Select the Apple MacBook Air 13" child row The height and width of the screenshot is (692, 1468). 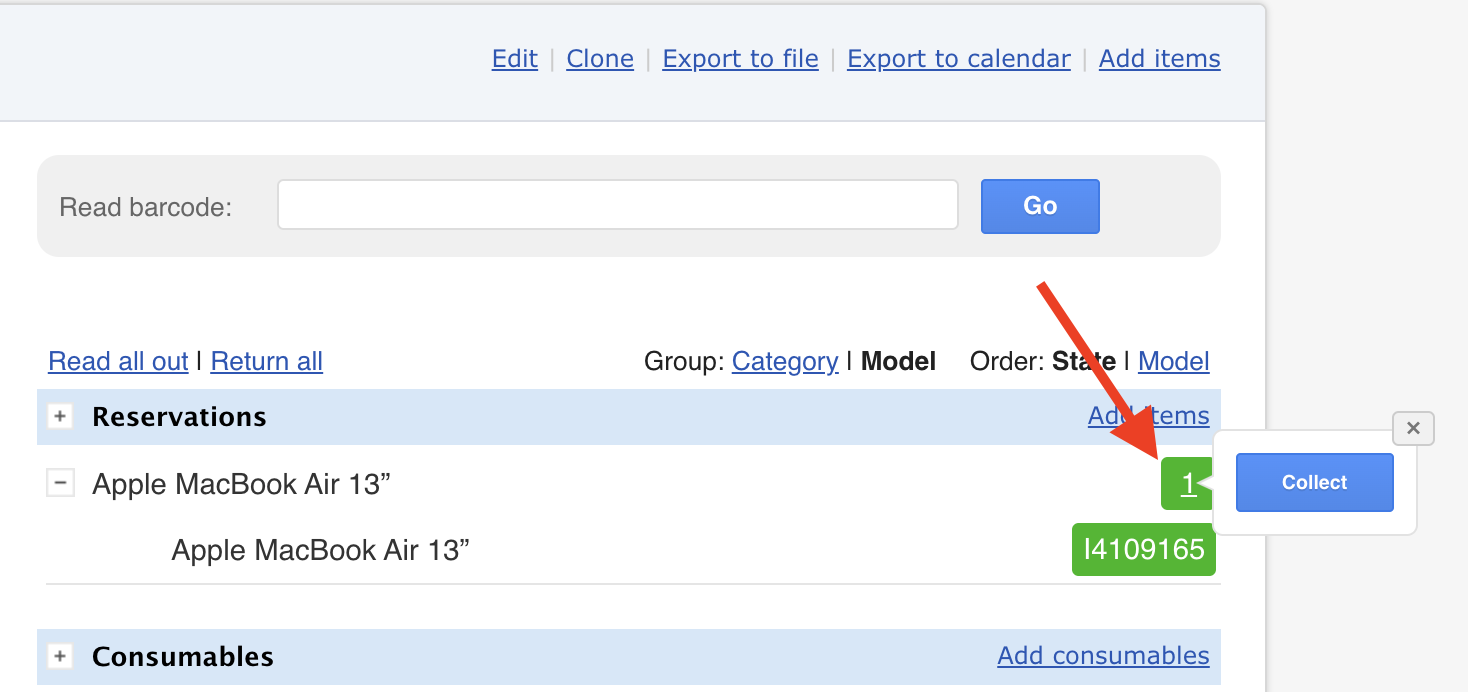[320, 549]
